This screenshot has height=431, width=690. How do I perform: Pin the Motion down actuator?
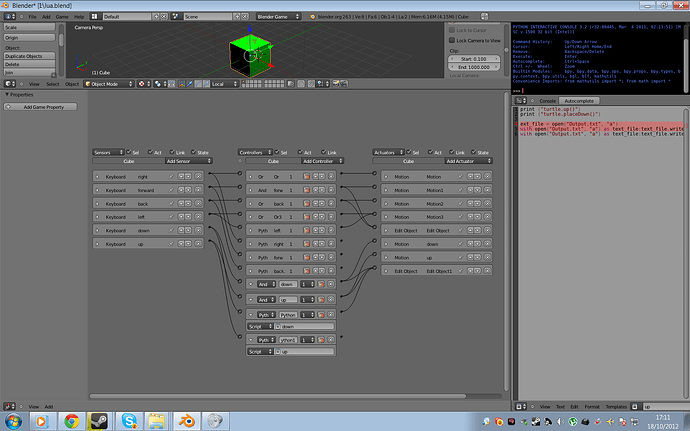(x=461, y=243)
